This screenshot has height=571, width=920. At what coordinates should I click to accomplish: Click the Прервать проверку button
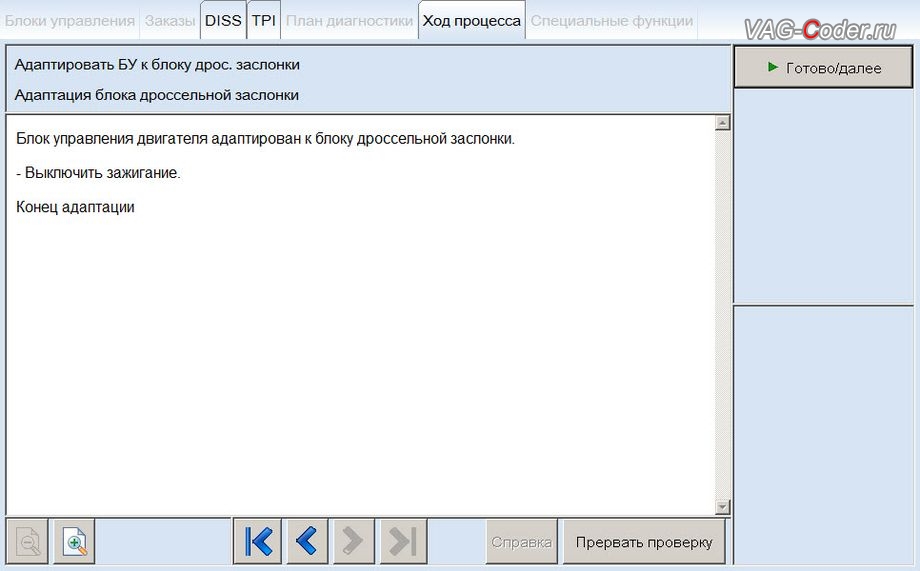coord(644,542)
